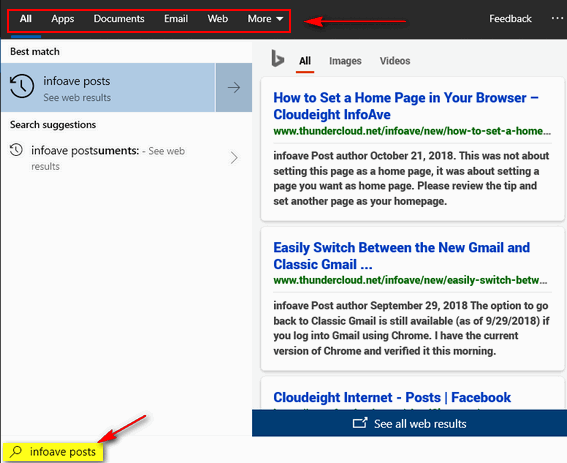
Task: Click the thundercloud easily-switch-betw URL
Action: pos(410,280)
